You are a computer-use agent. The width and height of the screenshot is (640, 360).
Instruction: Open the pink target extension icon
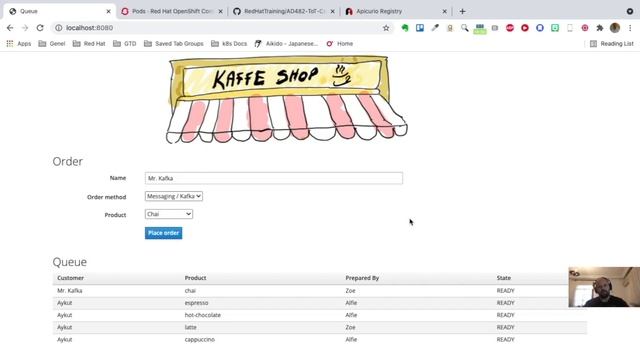(x=585, y=28)
